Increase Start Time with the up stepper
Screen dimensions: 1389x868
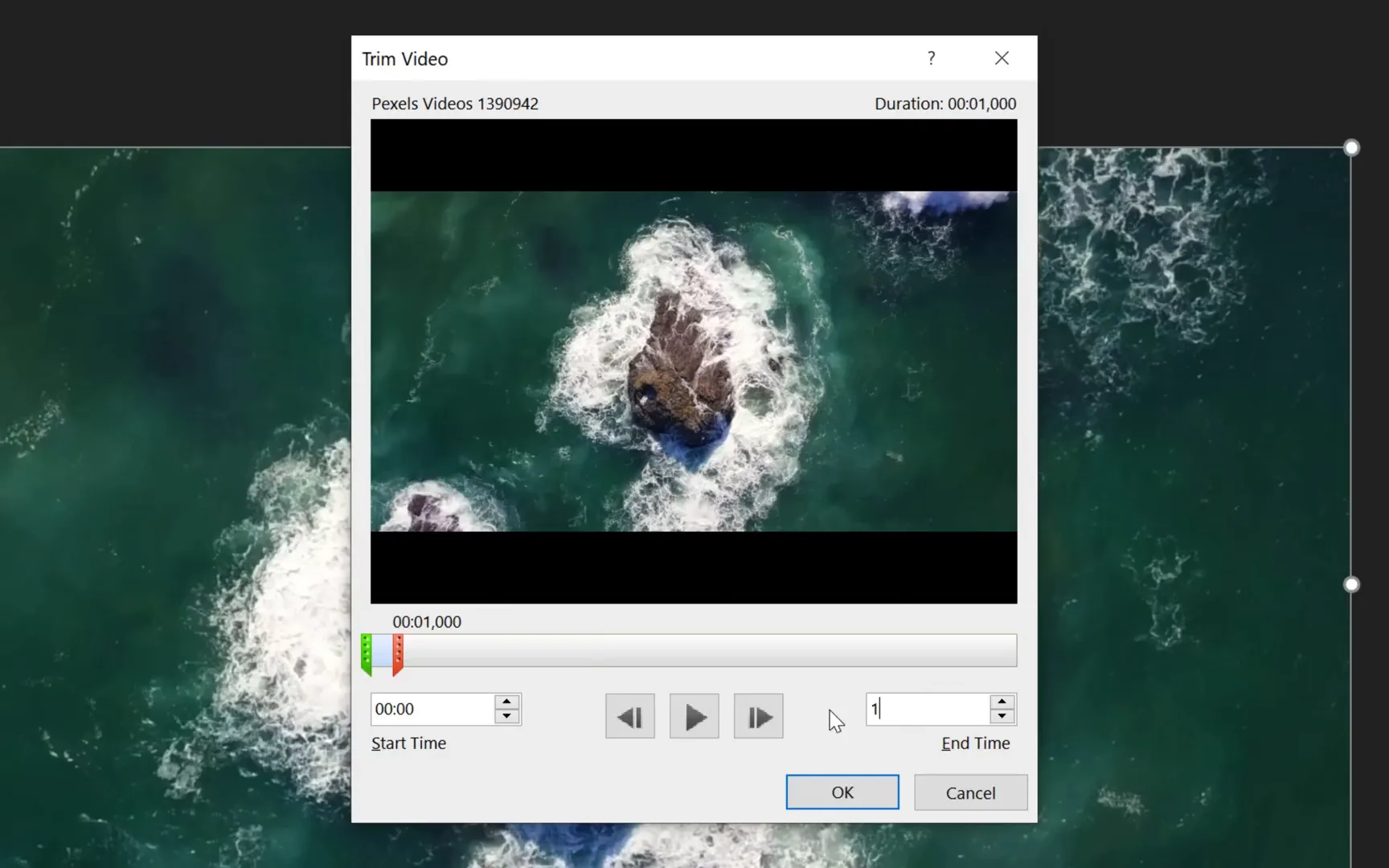pos(506,702)
